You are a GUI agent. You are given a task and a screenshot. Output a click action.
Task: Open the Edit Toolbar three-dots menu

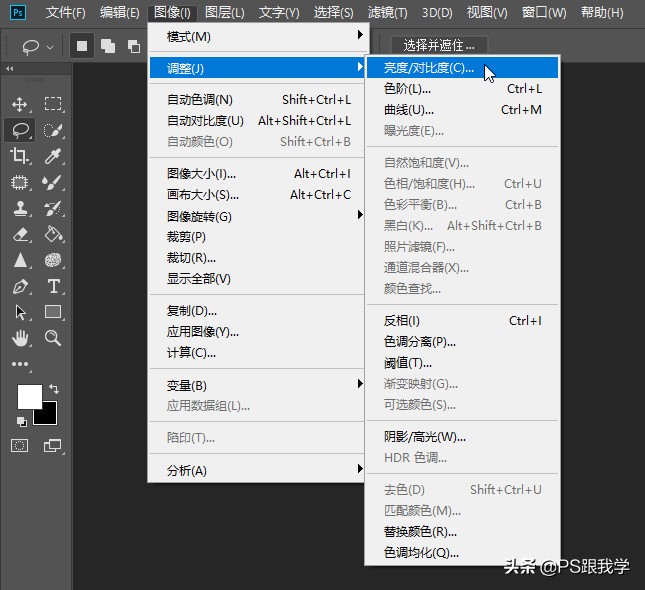20,364
